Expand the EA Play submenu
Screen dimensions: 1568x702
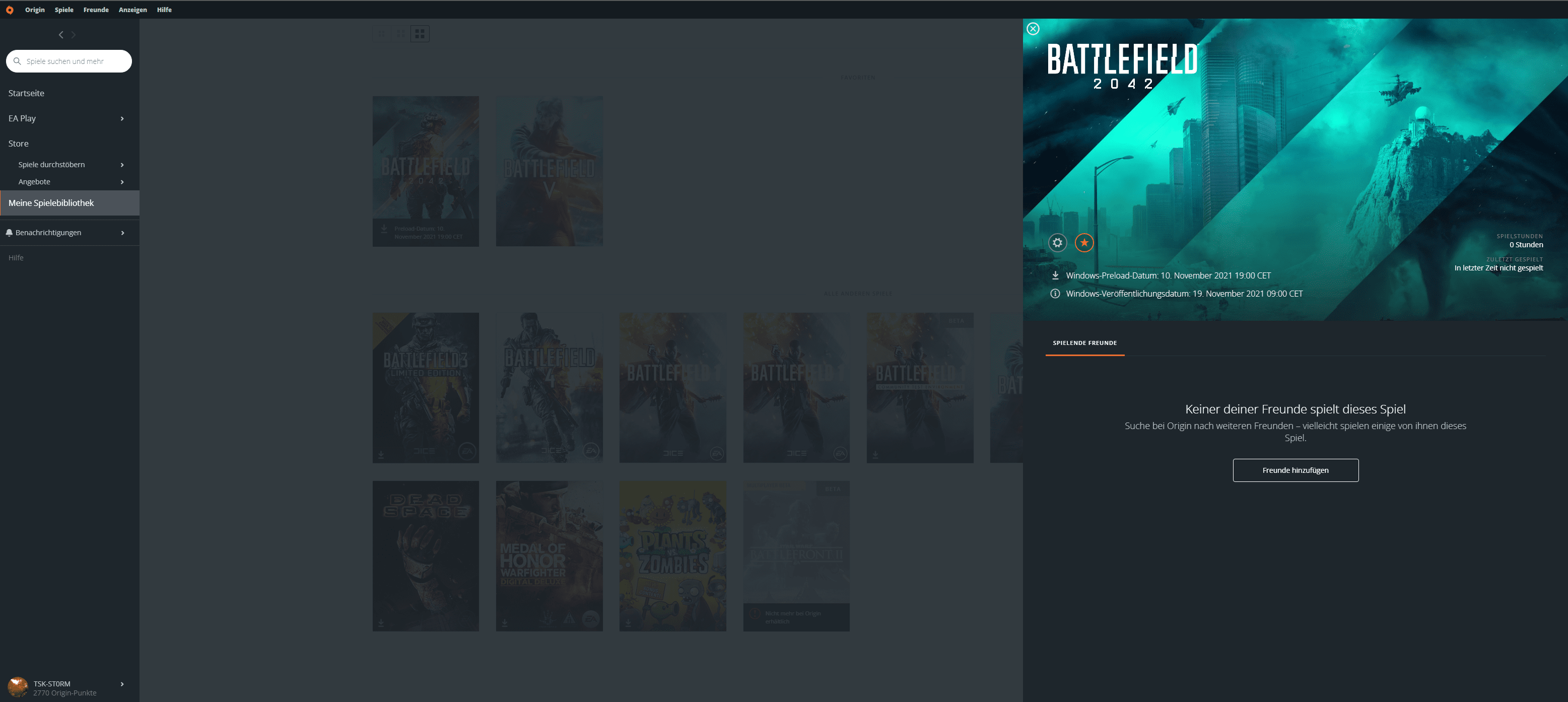click(122, 119)
